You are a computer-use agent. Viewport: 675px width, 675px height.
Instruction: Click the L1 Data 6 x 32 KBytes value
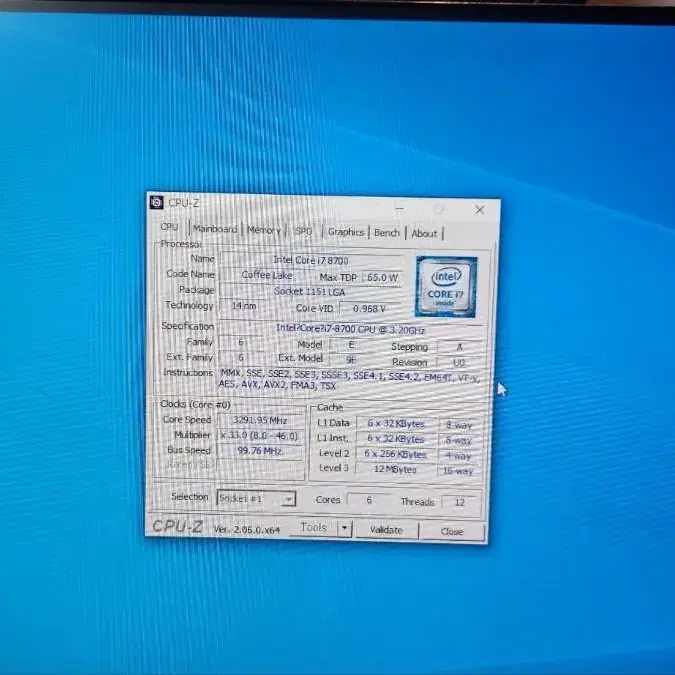pyautogui.click(x=396, y=424)
